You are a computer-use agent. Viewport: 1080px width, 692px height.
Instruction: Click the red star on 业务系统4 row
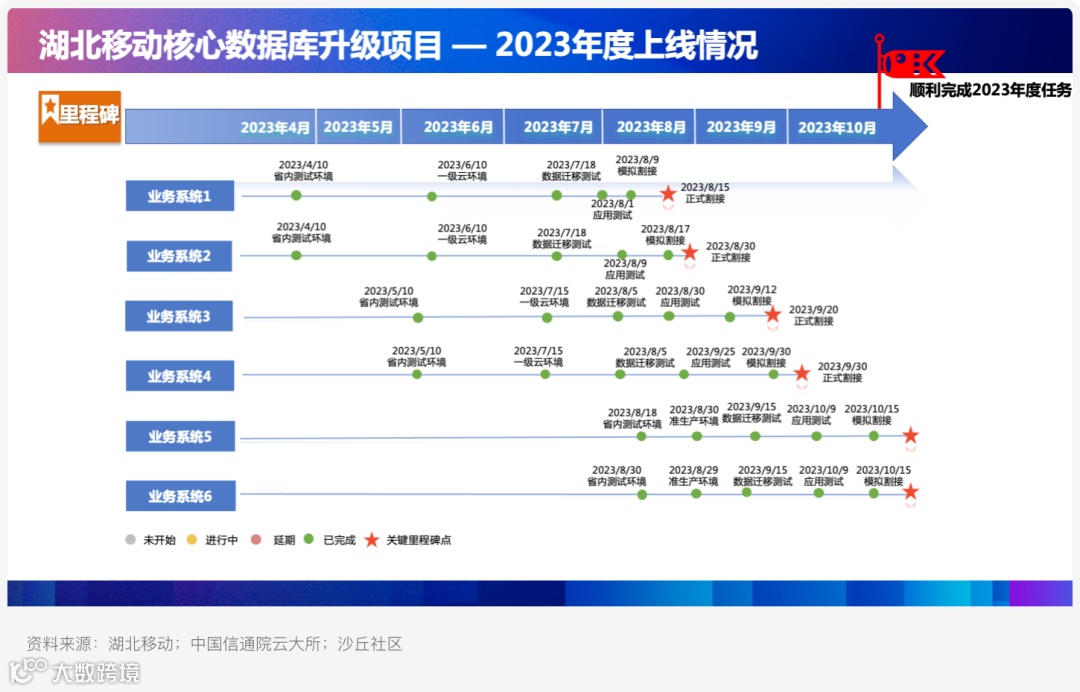tap(802, 373)
